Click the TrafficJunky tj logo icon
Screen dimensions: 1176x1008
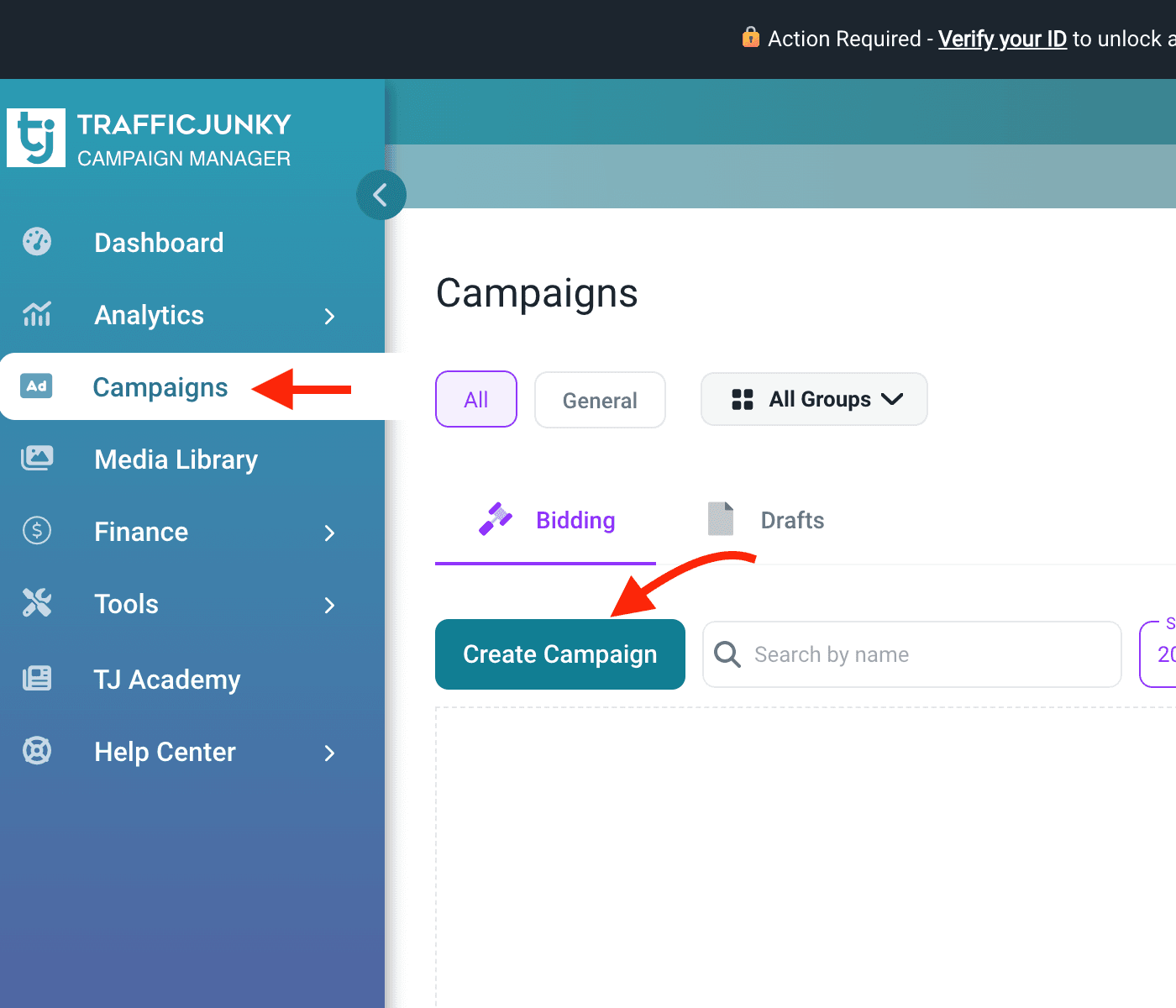coord(36,138)
